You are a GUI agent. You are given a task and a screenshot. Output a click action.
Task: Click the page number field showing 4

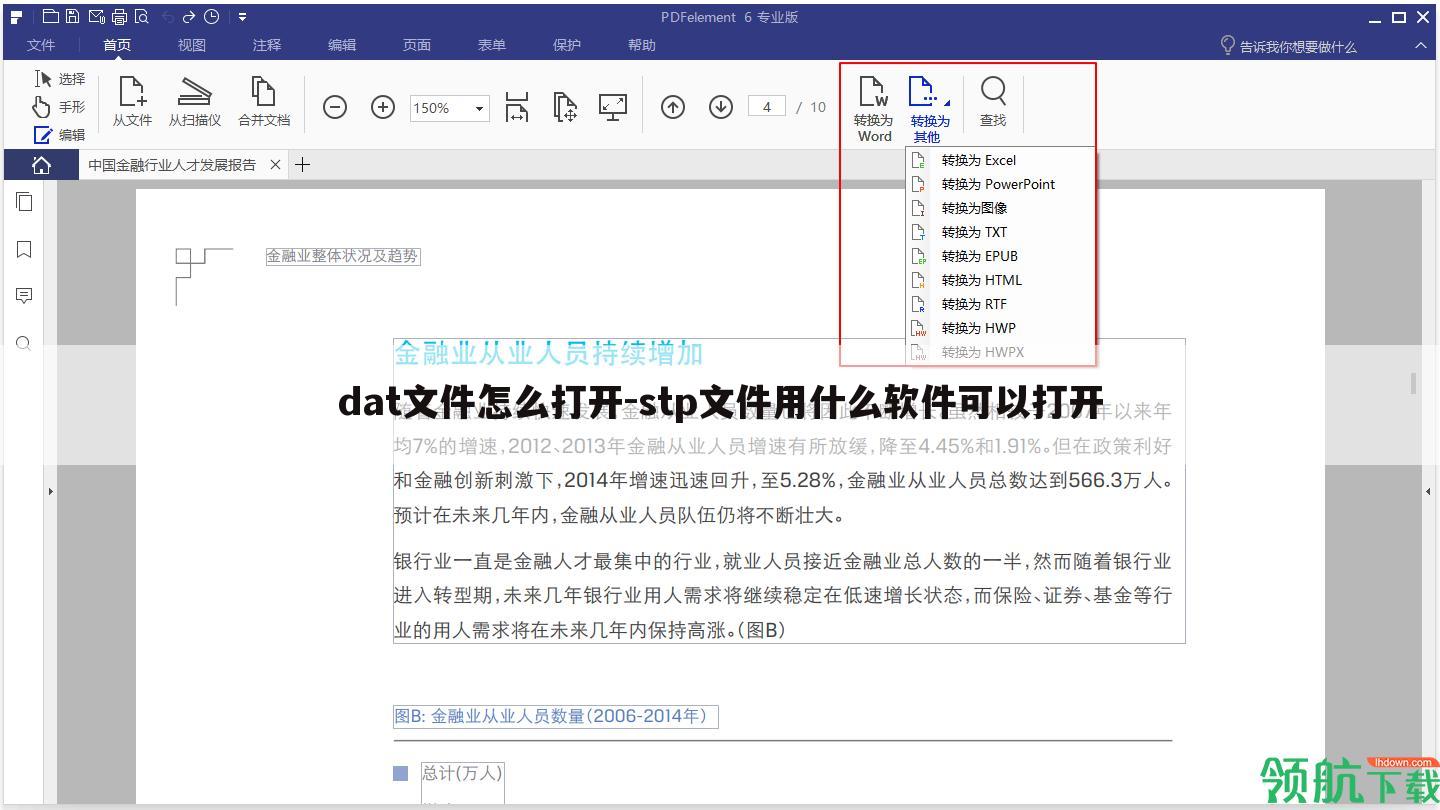coord(767,107)
